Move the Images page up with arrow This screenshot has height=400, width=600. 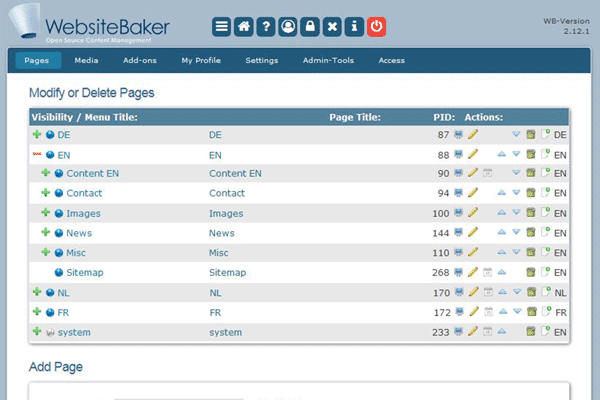click(x=502, y=213)
